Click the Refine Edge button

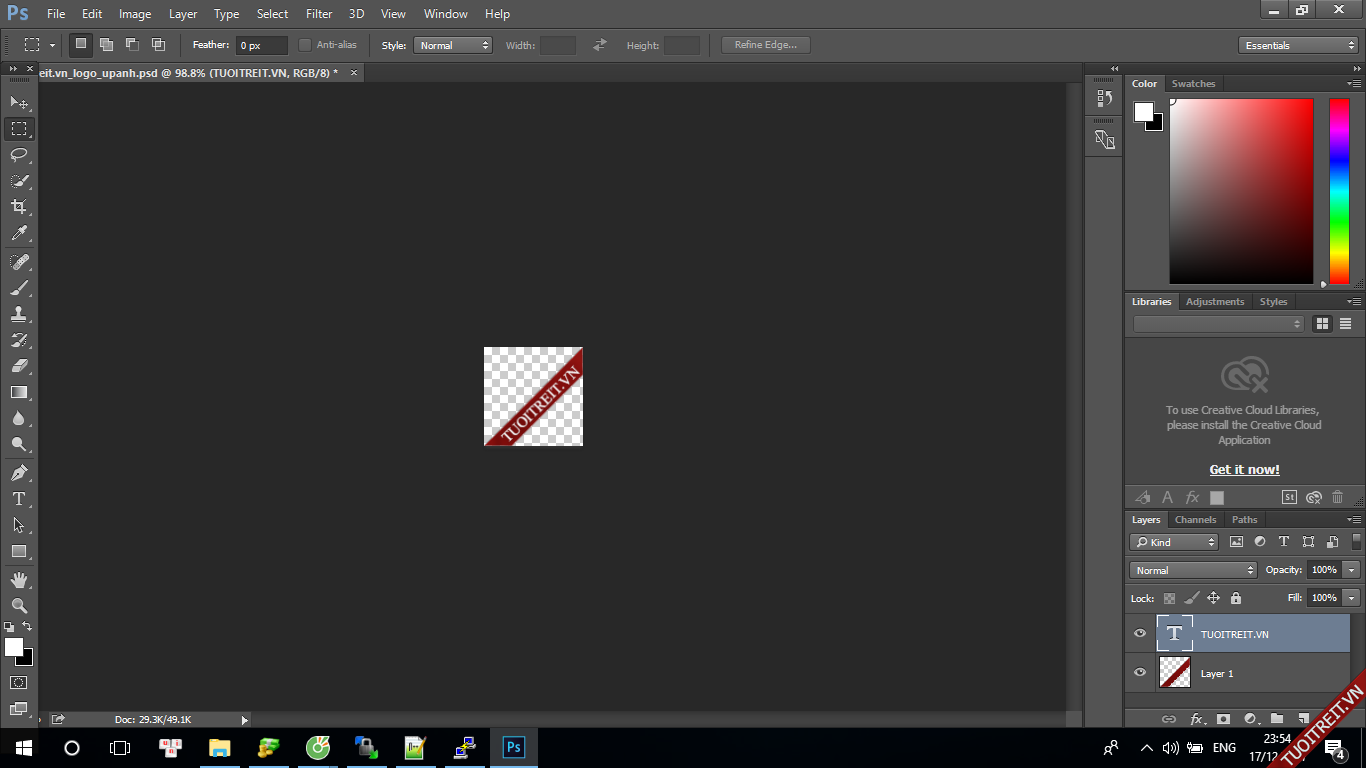pyautogui.click(x=765, y=45)
